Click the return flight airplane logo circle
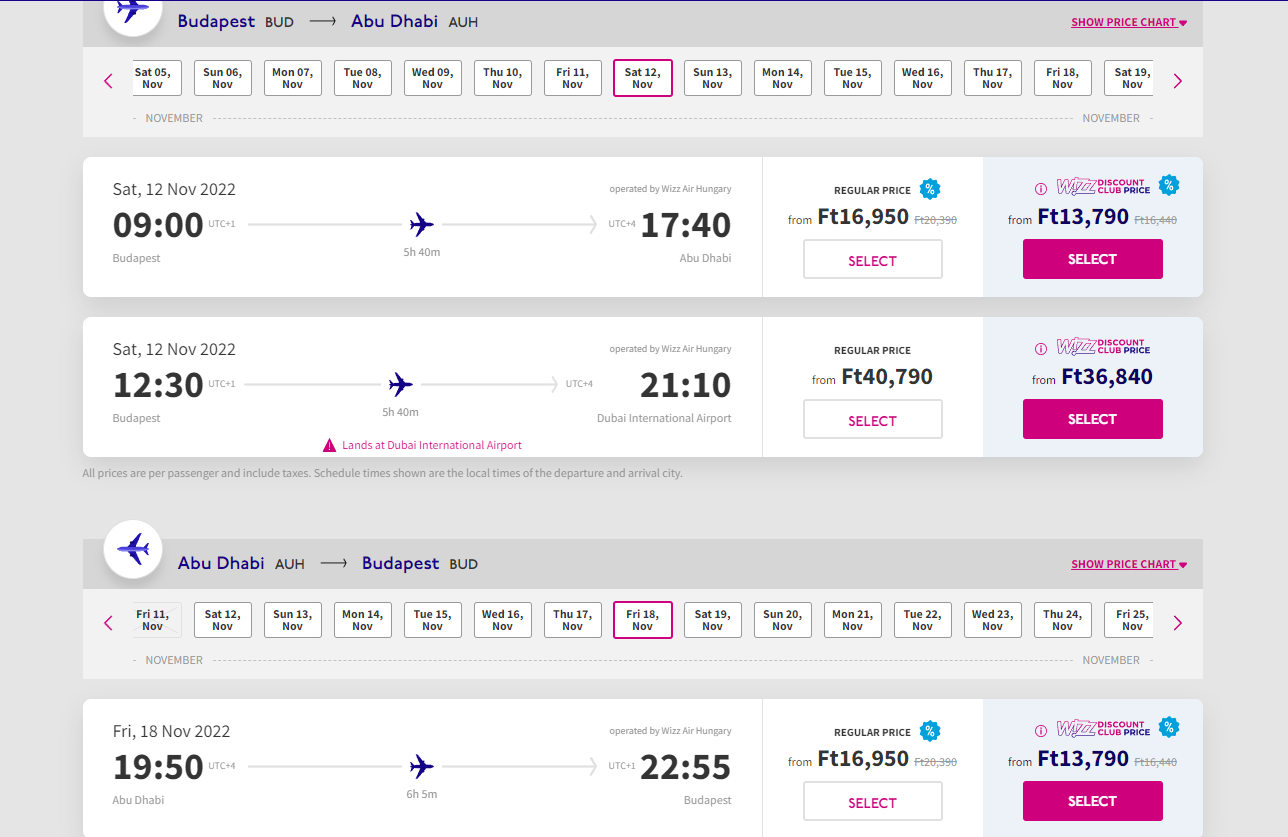This screenshot has width=1288, height=837. (133, 549)
